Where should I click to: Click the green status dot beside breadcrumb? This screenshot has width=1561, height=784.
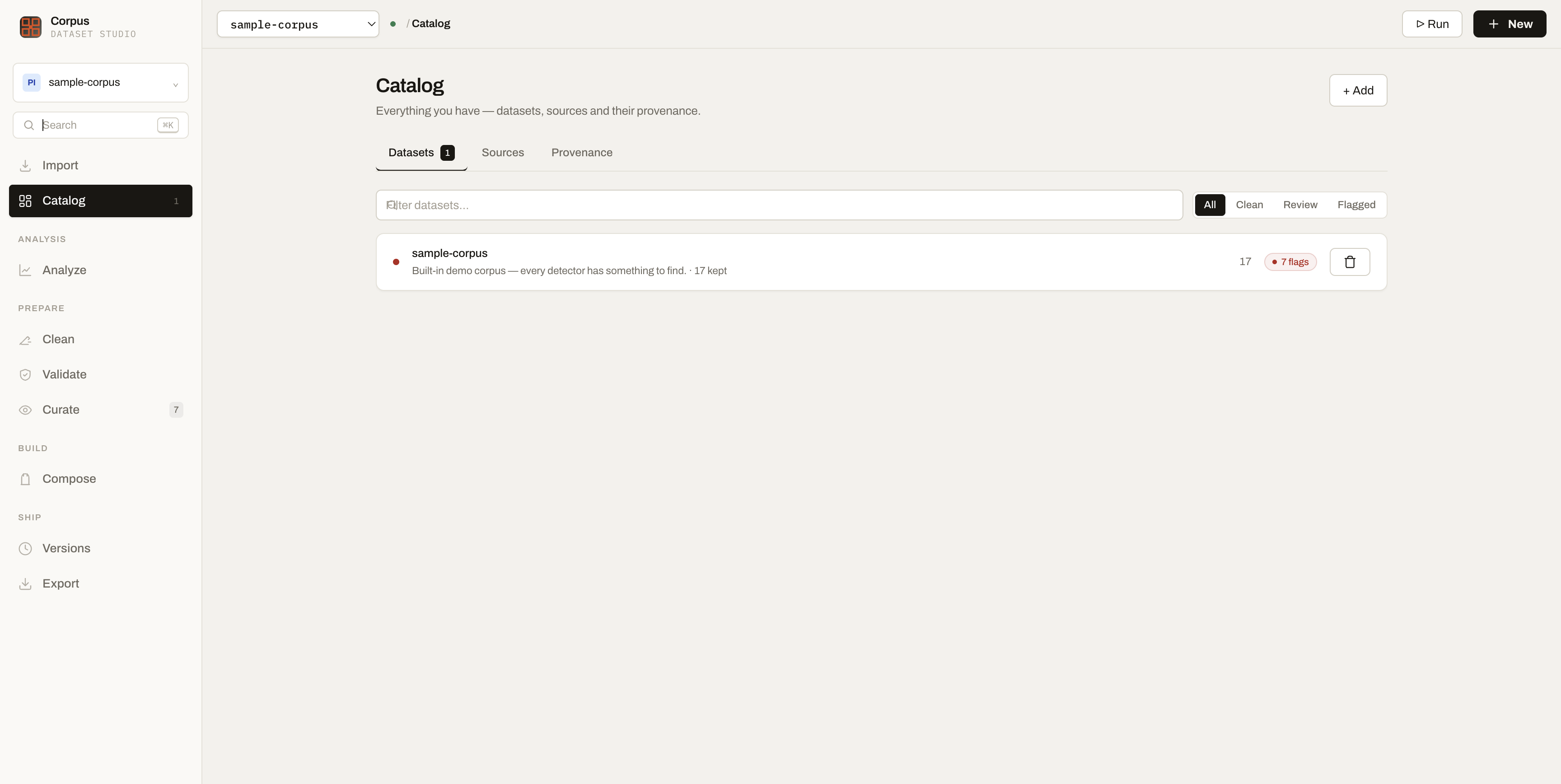click(393, 24)
